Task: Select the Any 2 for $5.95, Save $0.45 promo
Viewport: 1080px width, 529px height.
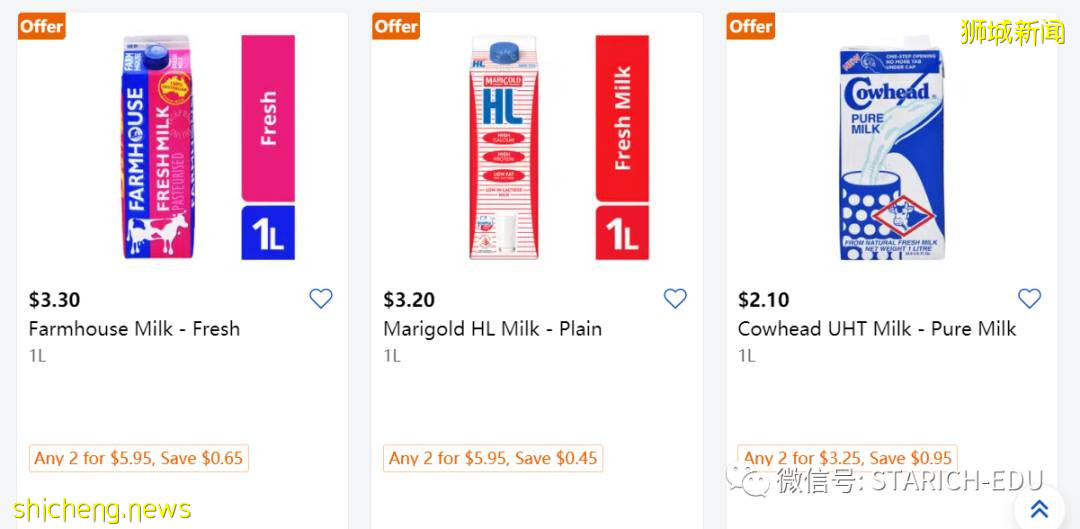Action: [x=493, y=458]
